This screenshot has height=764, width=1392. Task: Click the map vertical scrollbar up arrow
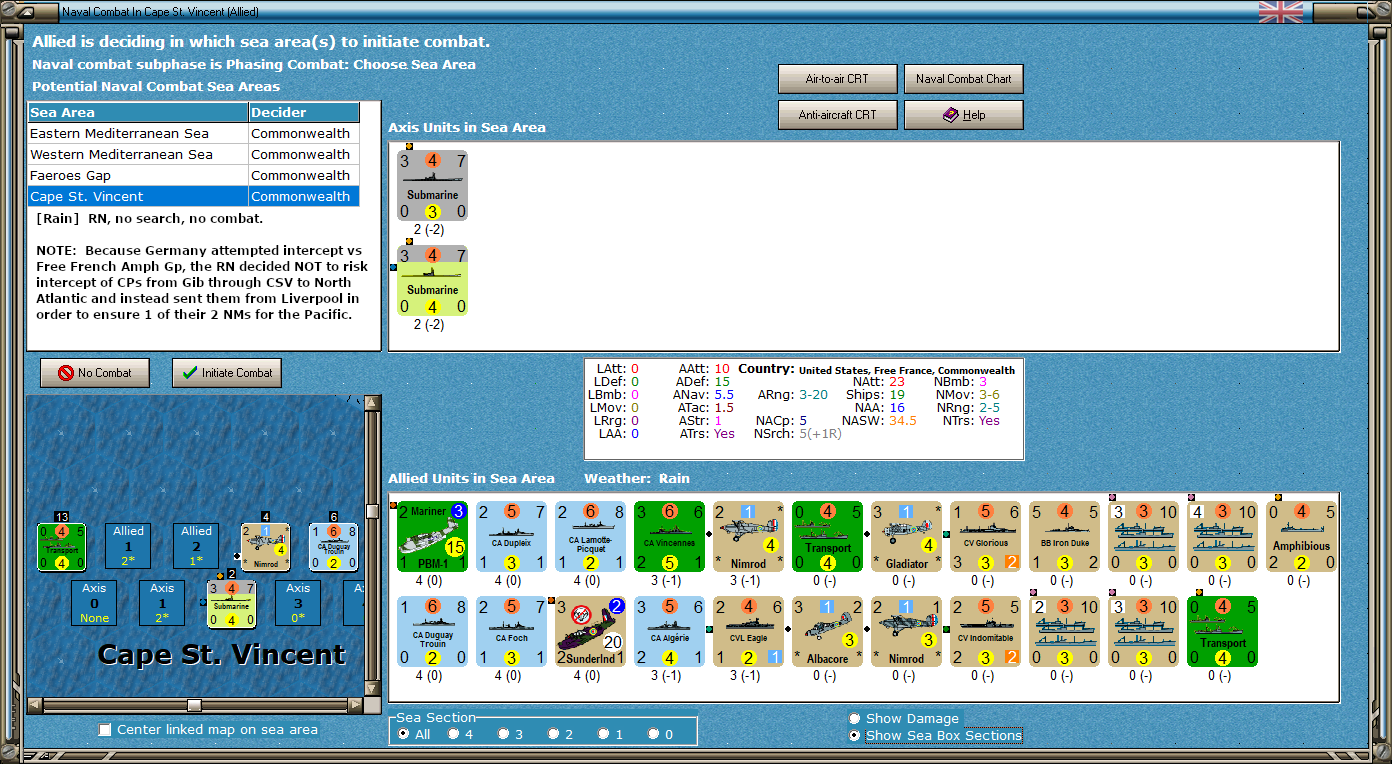(372, 403)
